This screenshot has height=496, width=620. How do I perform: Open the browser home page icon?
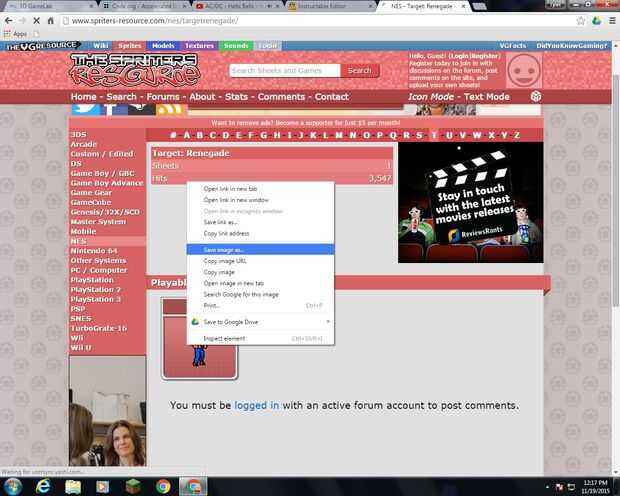pyautogui.click(x=51, y=21)
